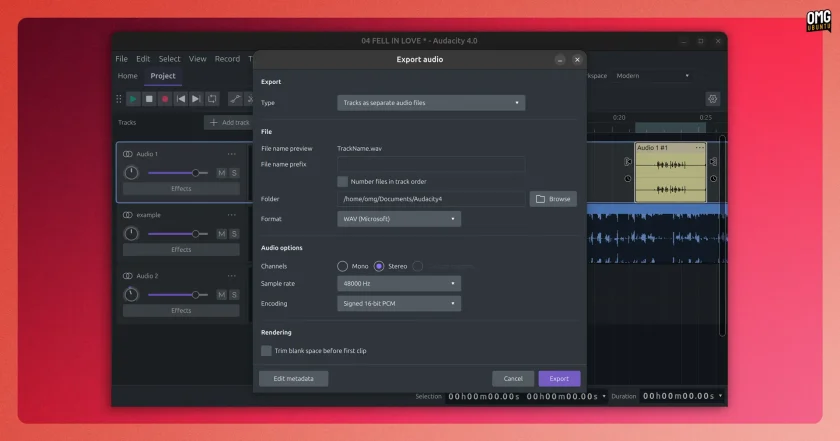Open the Audio 1 #1 clip options menu
Screen dimensions: 840x441
(700, 147)
